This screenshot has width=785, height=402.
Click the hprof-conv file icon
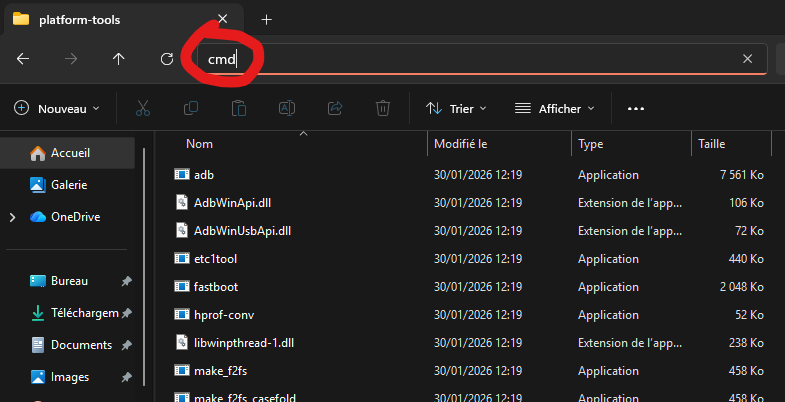click(x=181, y=314)
